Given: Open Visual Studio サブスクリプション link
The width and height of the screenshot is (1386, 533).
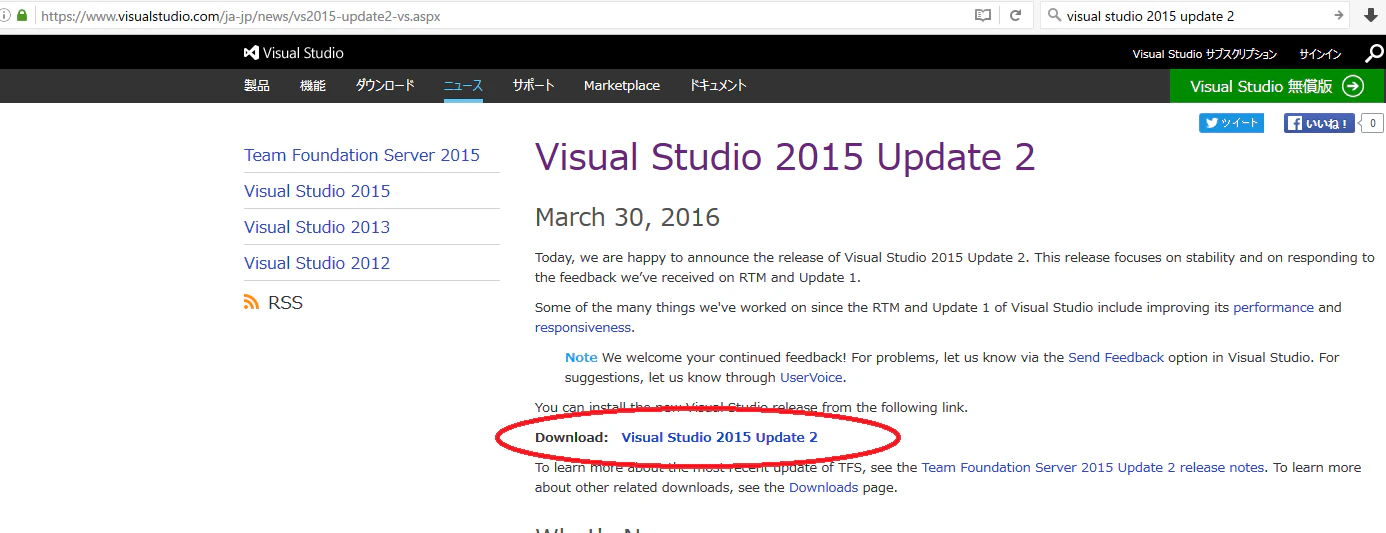Looking at the screenshot, I should [1205, 54].
